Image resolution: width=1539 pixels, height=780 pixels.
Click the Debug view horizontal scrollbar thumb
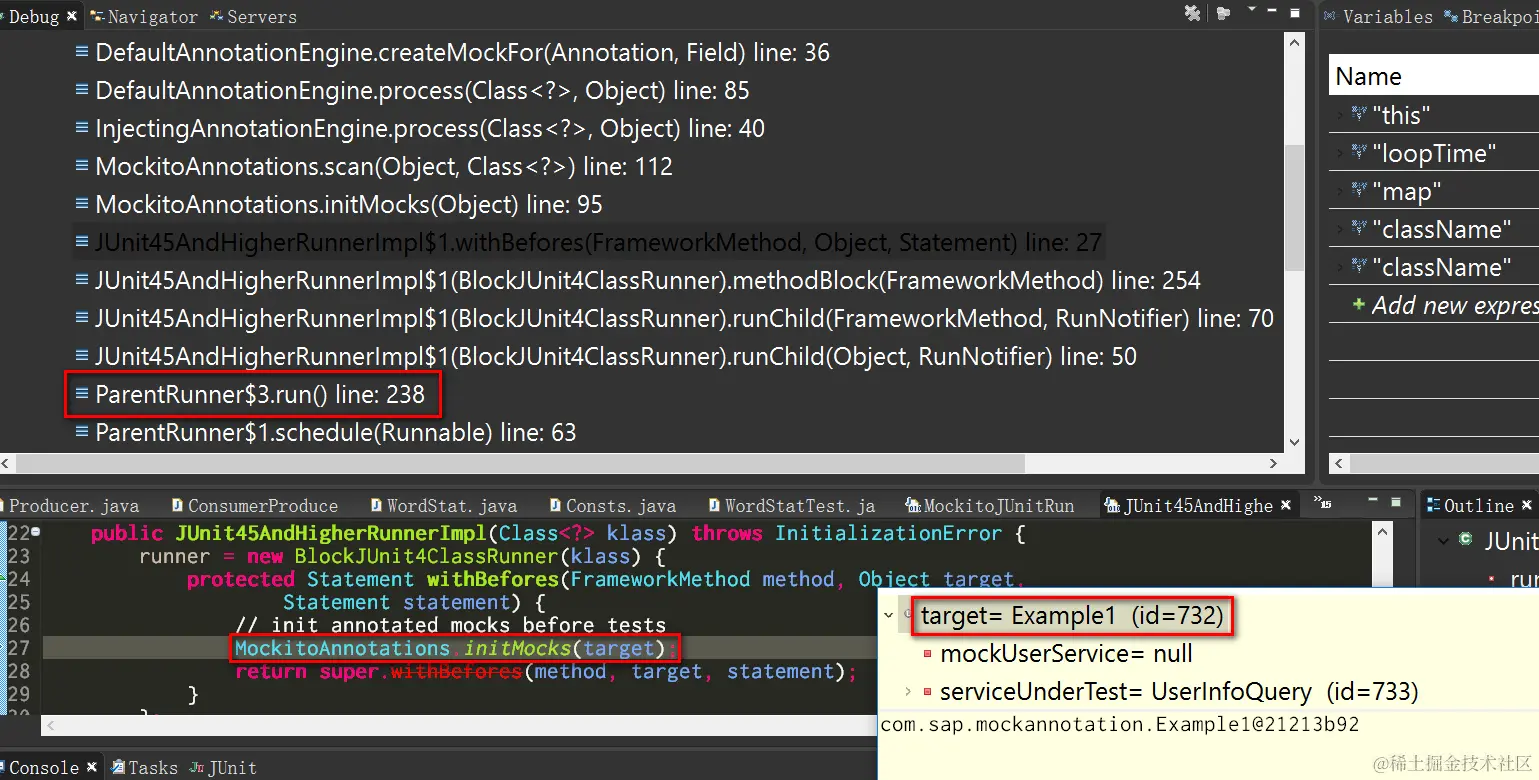coord(519,464)
